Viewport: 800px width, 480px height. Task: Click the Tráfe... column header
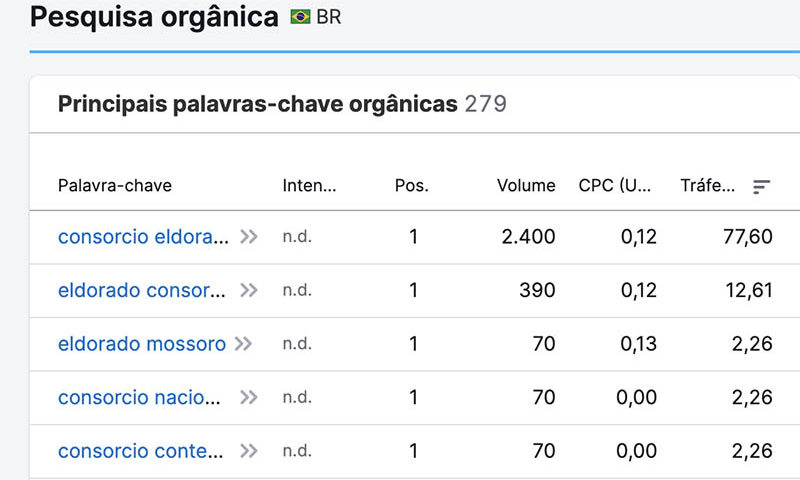point(708,186)
